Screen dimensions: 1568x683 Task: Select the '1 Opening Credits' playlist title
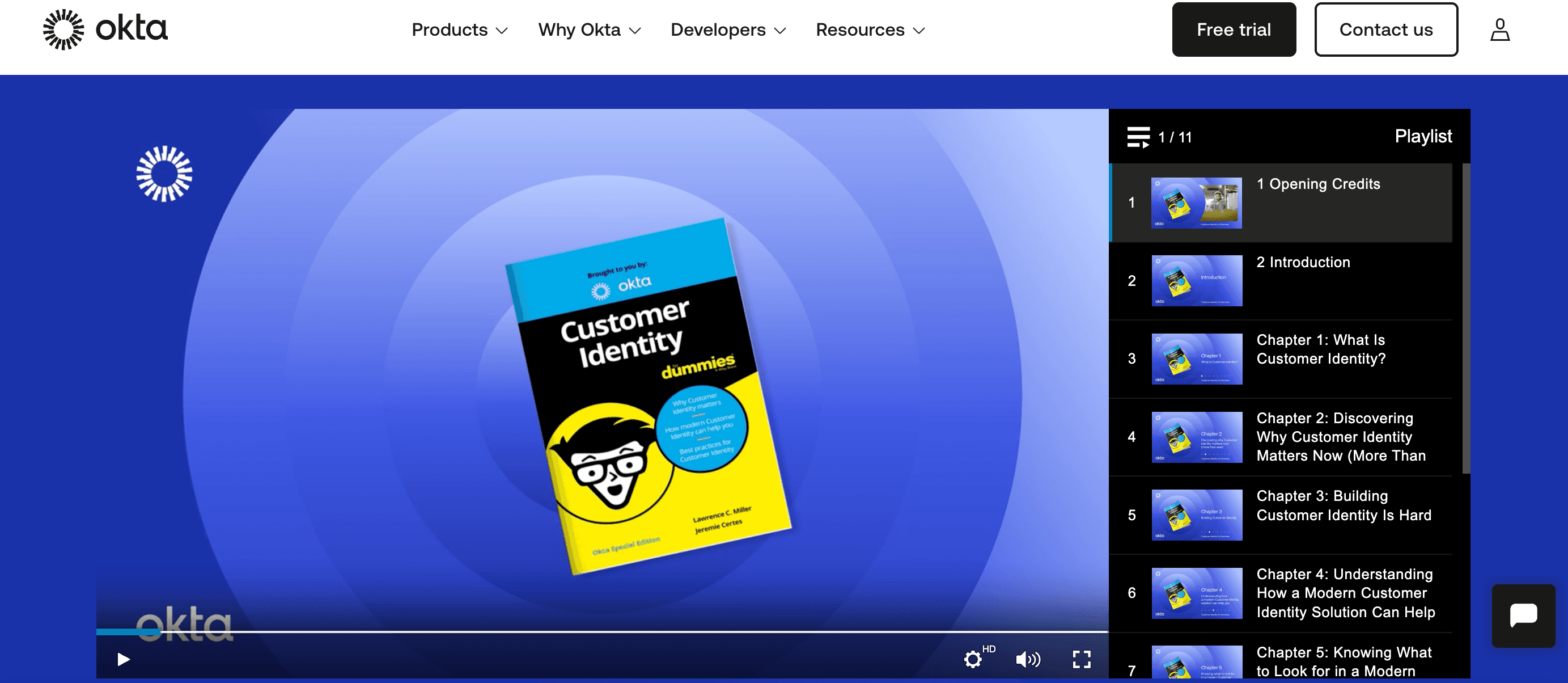(1318, 184)
